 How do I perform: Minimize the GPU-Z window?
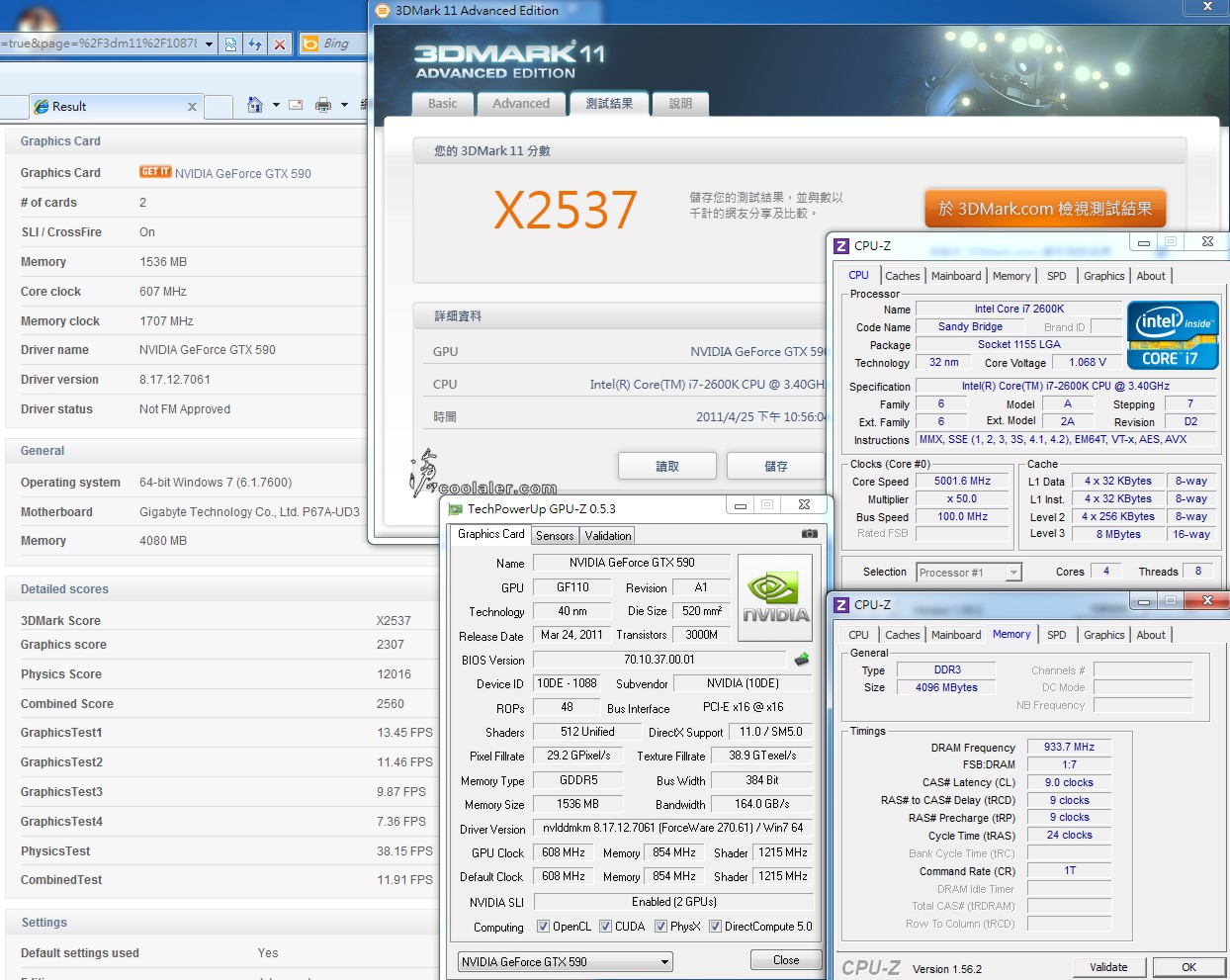(x=740, y=505)
